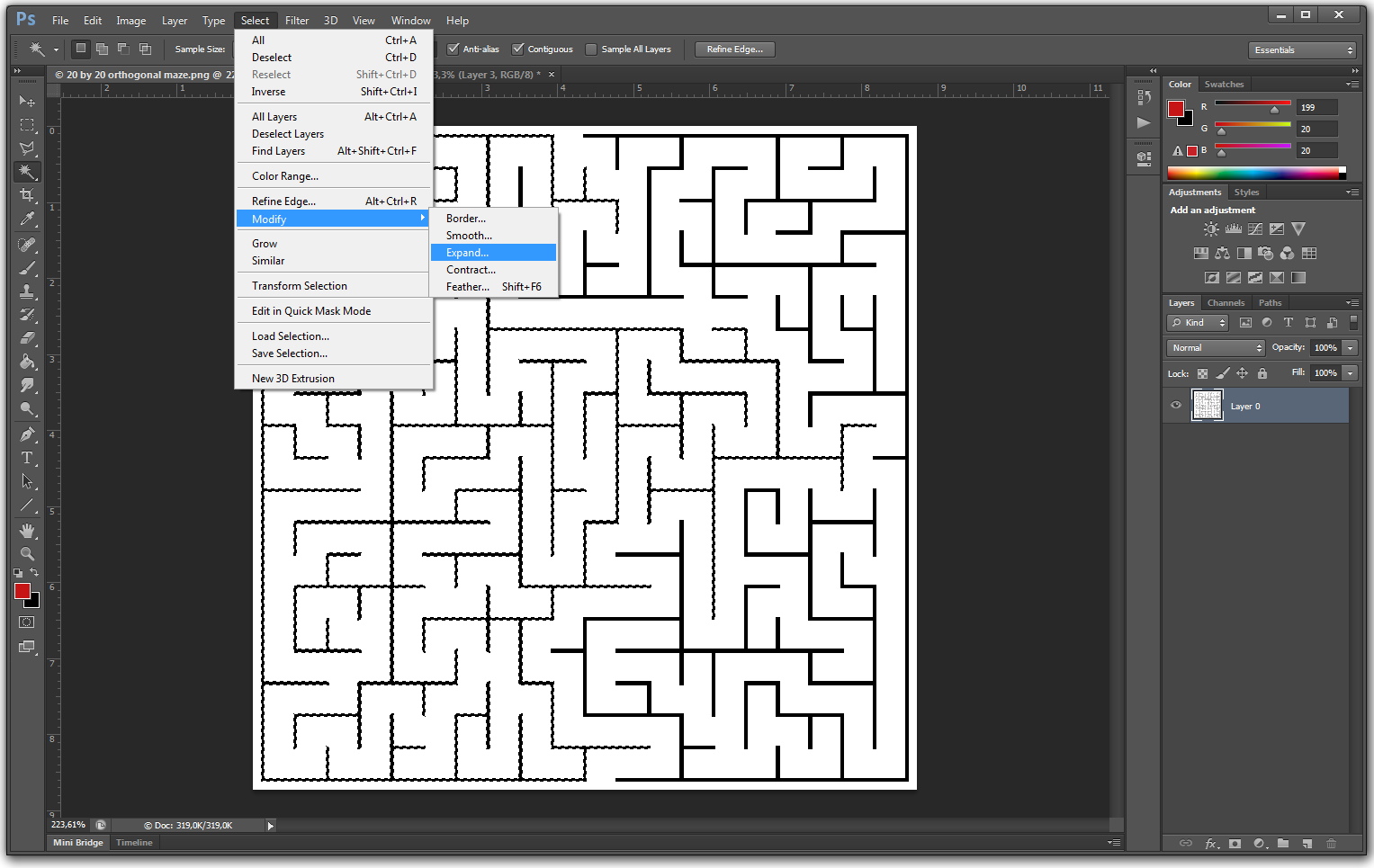The width and height of the screenshot is (1374, 868).
Task: Open the Styles tab
Action: point(1246,192)
